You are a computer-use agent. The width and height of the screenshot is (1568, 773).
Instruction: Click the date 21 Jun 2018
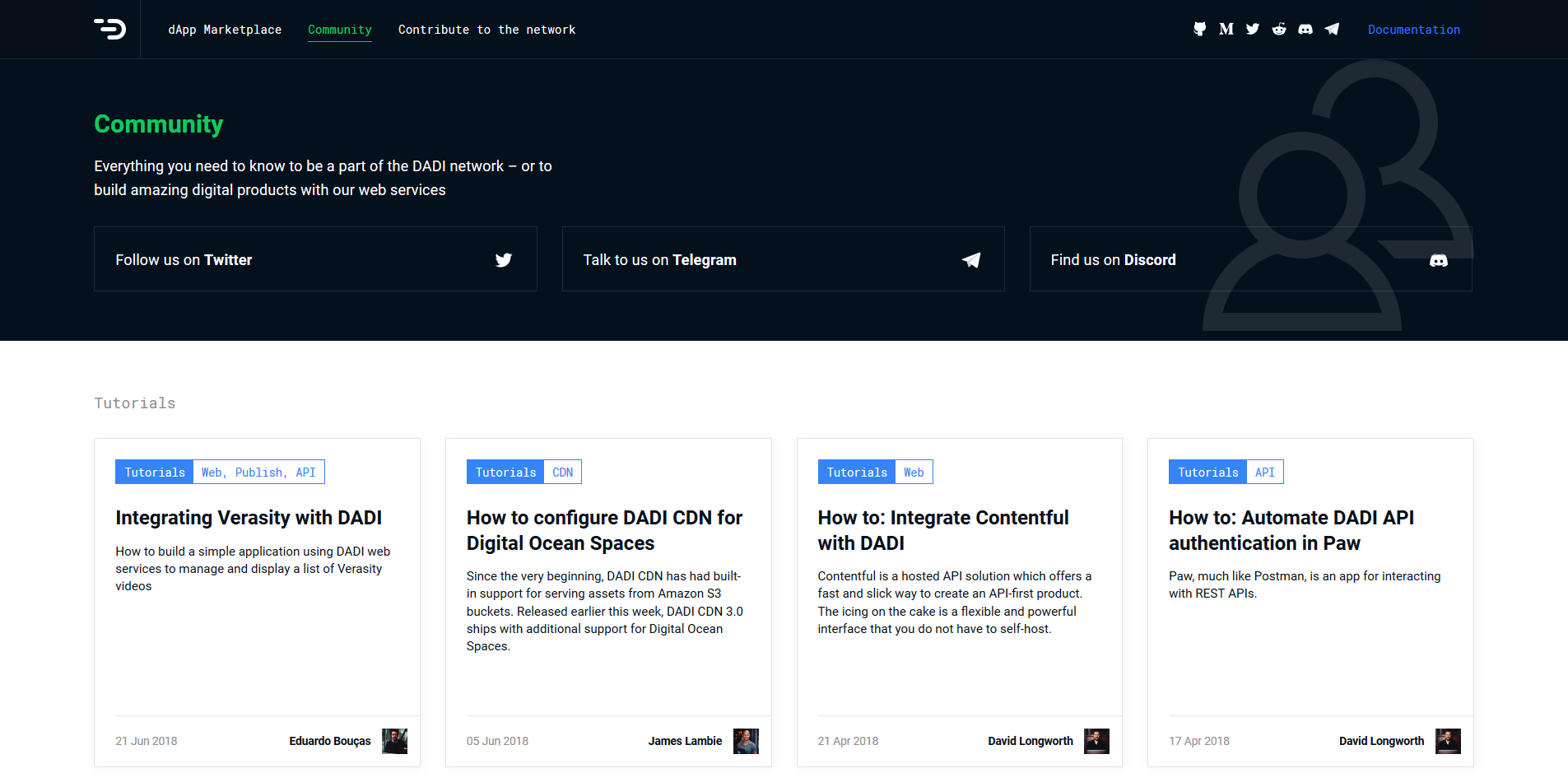(147, 741)
